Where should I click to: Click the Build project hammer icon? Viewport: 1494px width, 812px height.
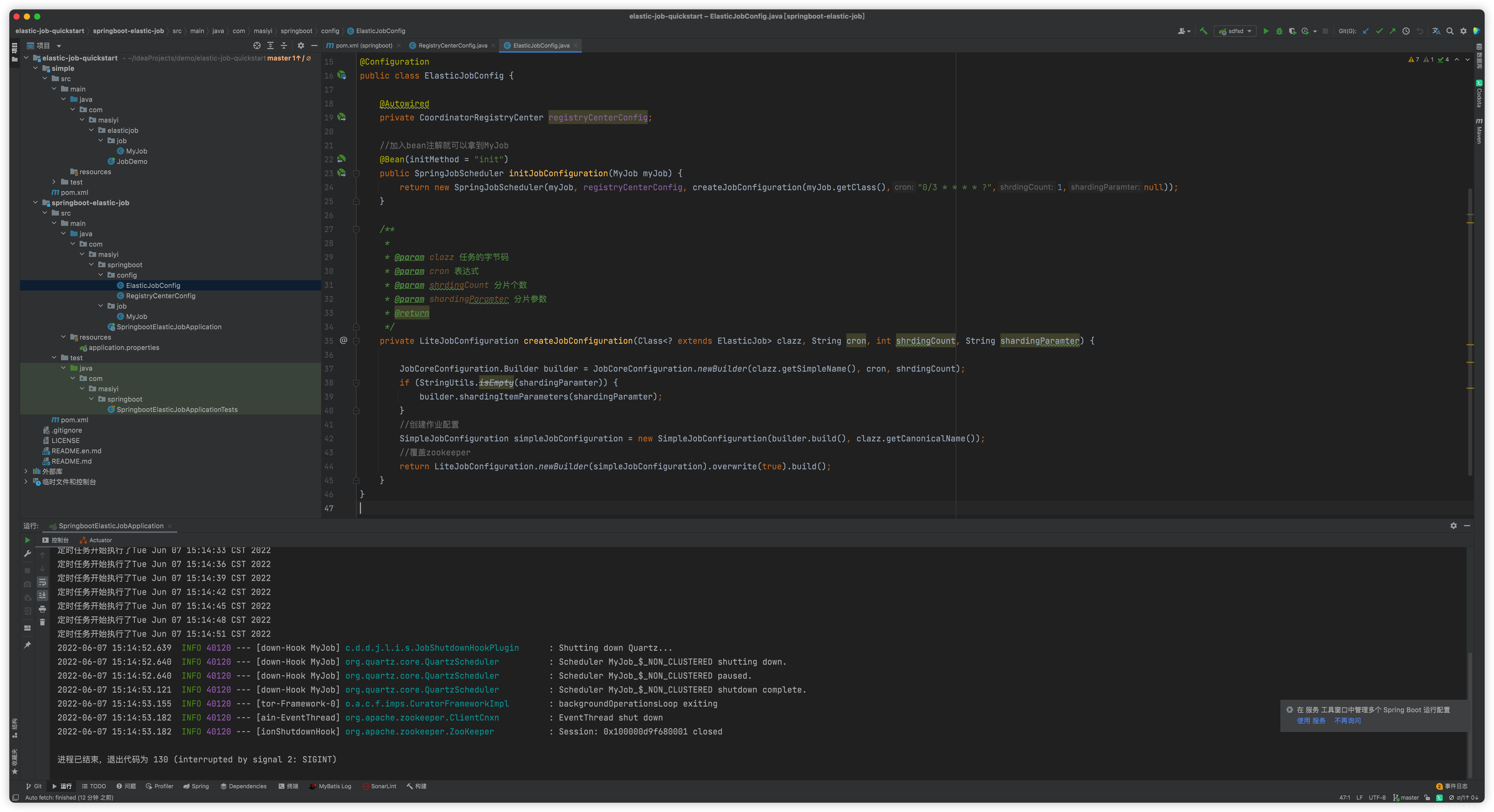pyautogui.click(x=1203, y=31)
